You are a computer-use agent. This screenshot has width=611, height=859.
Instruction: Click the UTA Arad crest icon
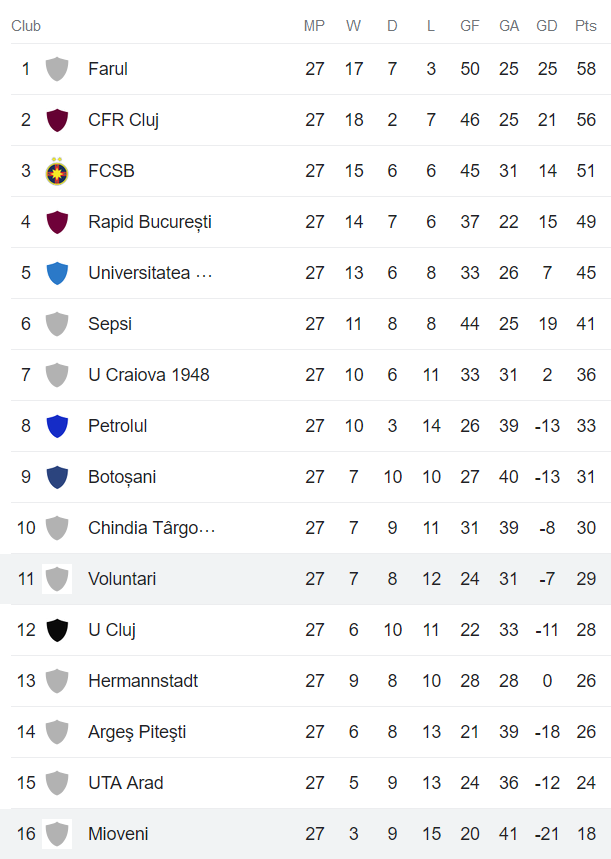57,783
